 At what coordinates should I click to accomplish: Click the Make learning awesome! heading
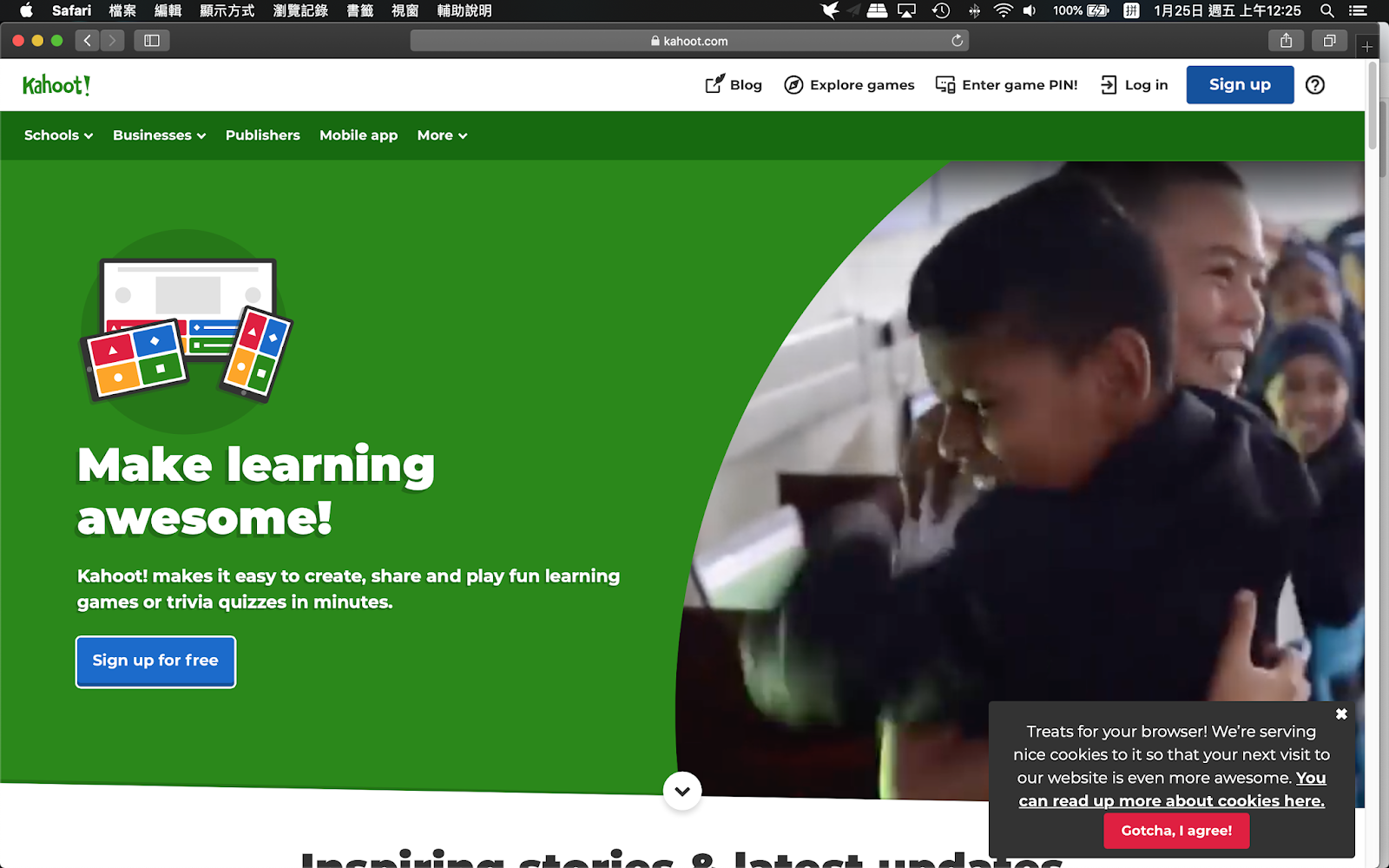pyautogui.click(x=256, y=490)
